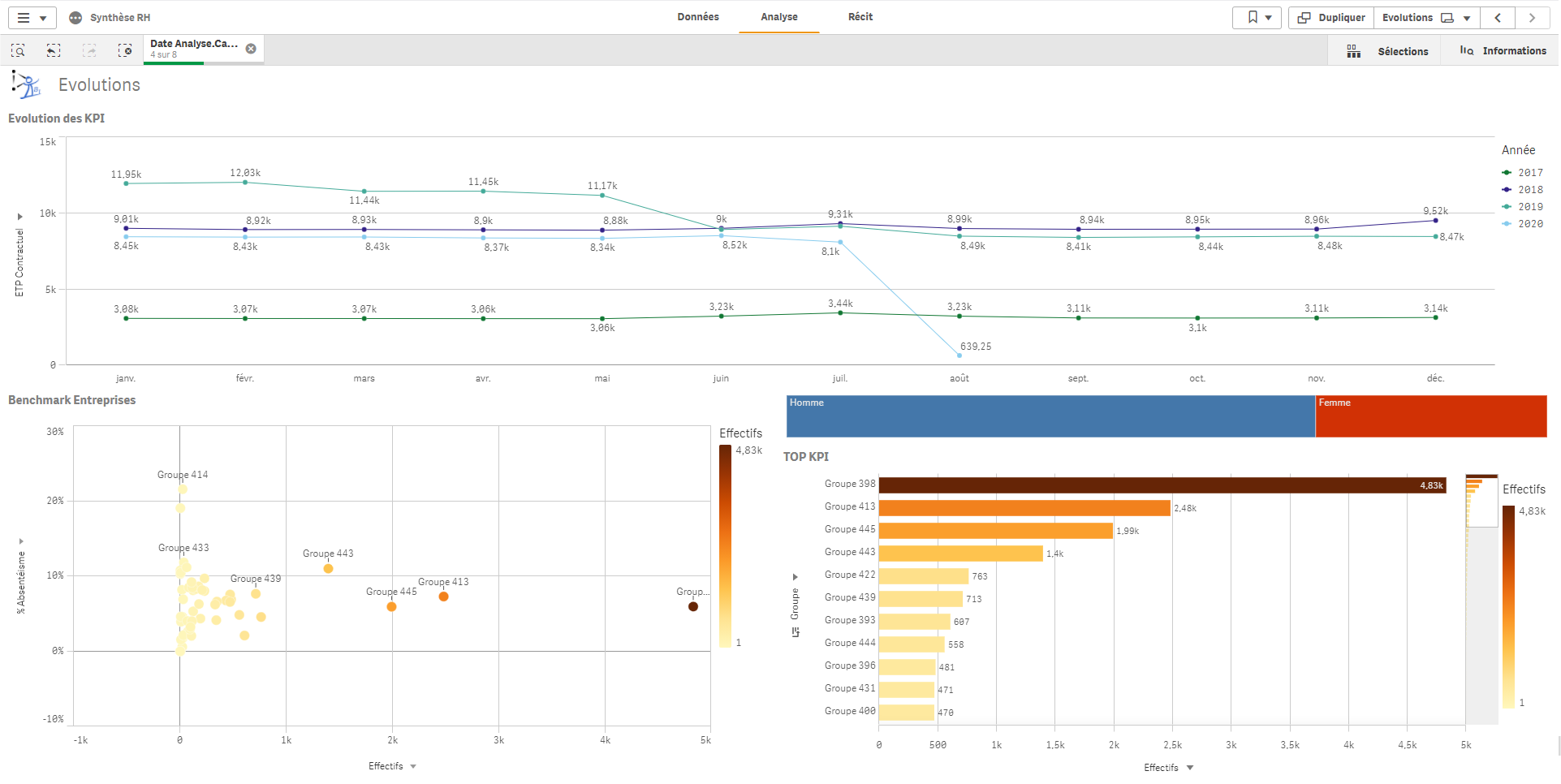
Task: Switch to the Récit tab
Action: click(x=860, y=17)
